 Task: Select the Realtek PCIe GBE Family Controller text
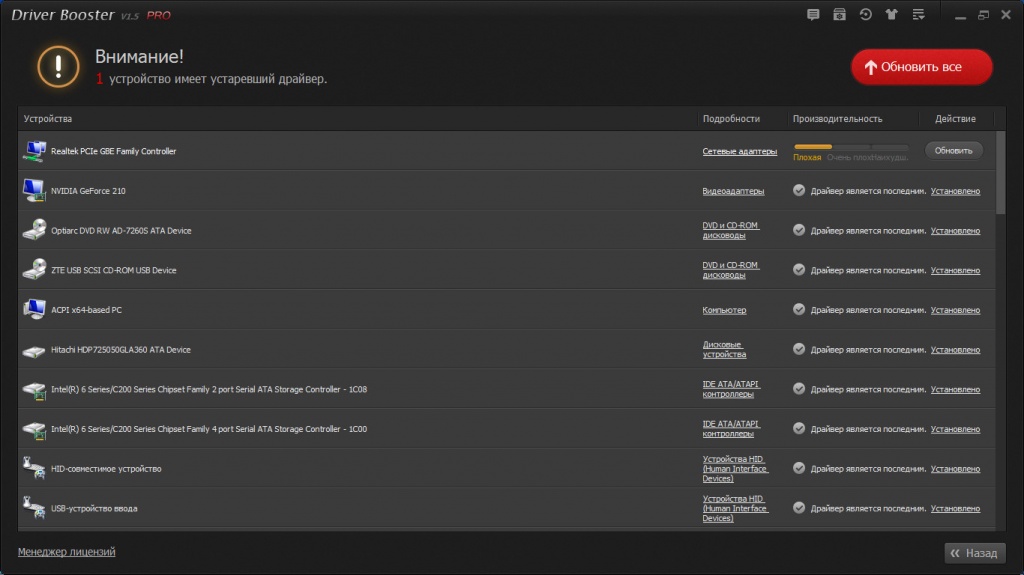114,151
